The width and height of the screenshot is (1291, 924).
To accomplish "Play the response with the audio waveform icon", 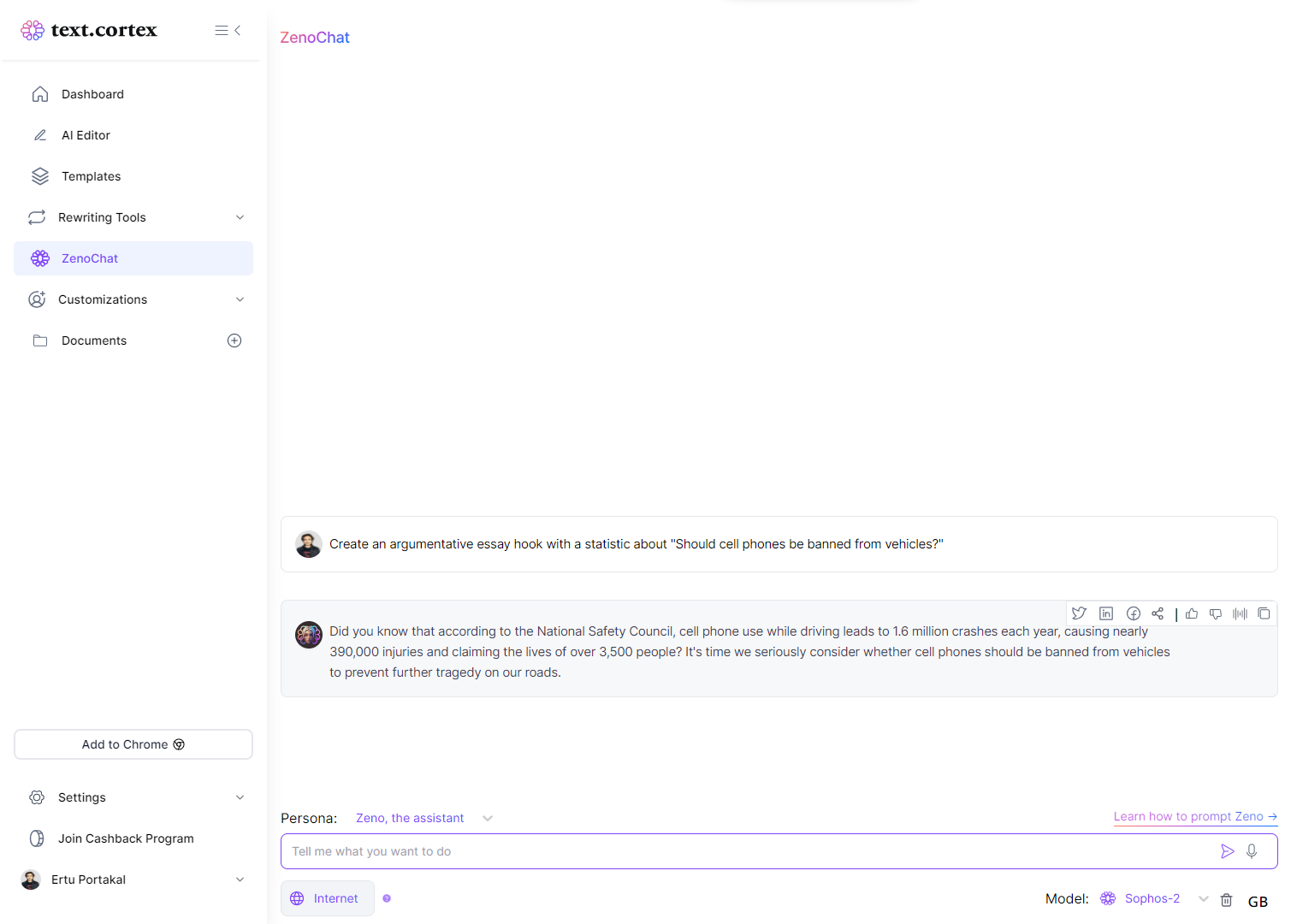I will click(x=1240, y=613).
